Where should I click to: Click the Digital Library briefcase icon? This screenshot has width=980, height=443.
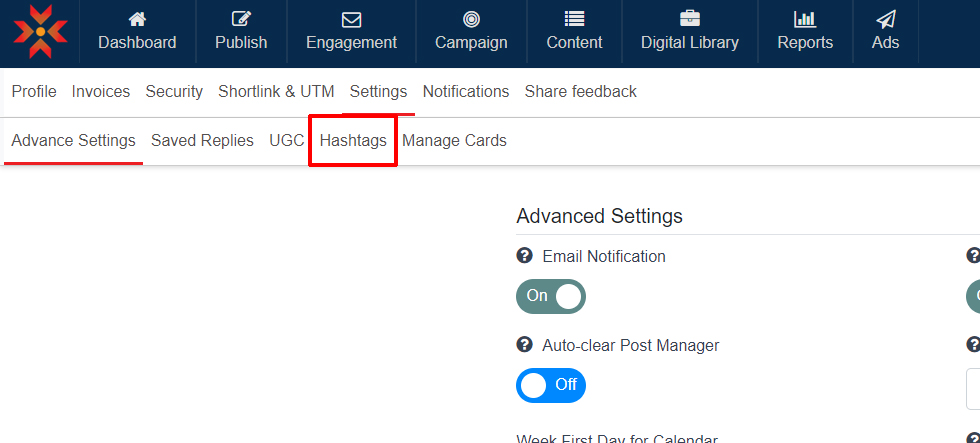click(x=690, y=19)
